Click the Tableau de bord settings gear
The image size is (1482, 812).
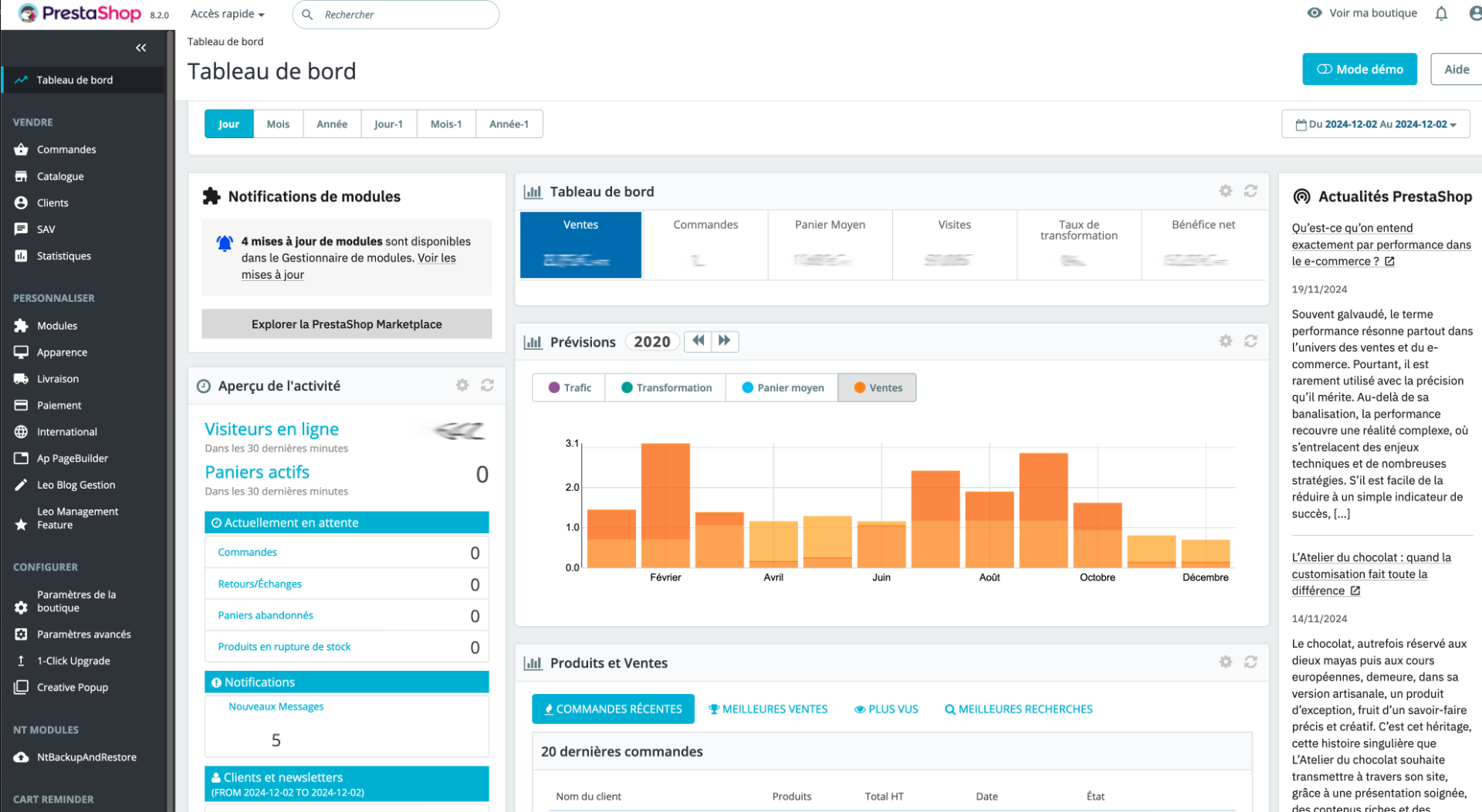1225,191
